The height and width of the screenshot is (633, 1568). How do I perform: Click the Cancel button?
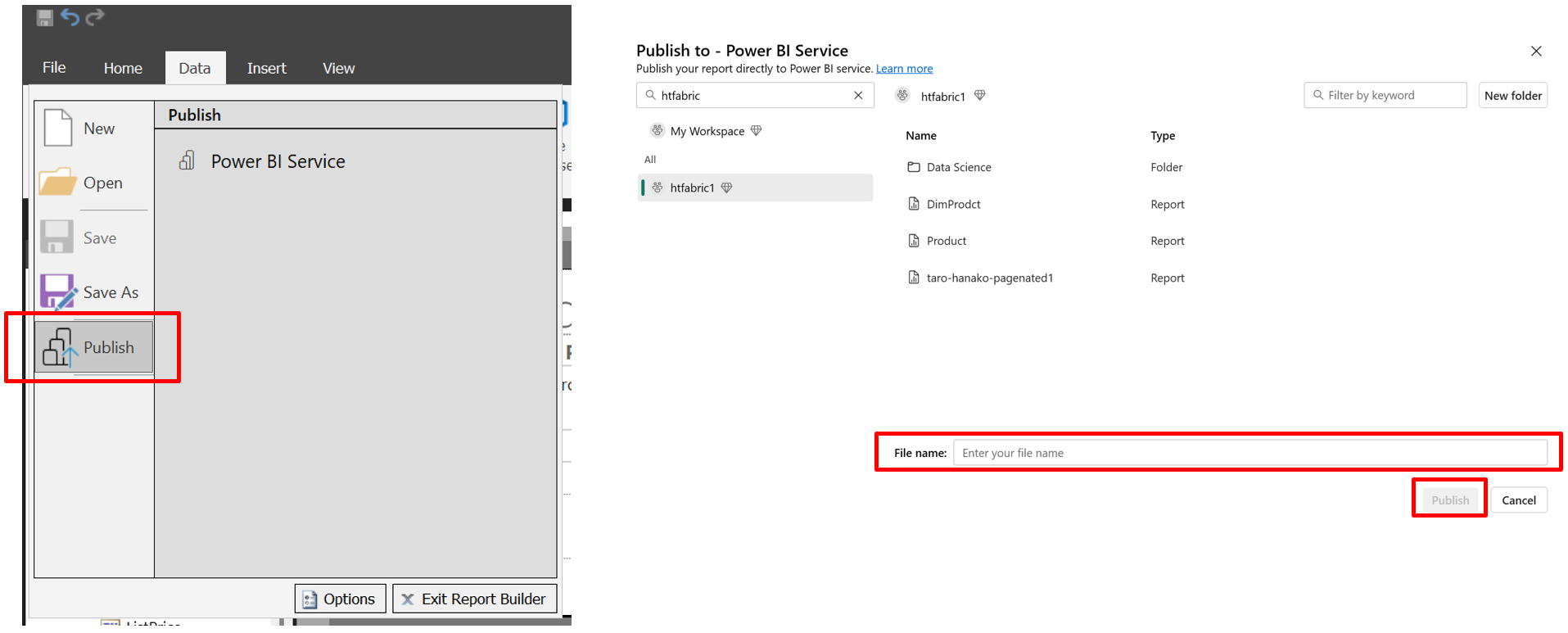1519,500
